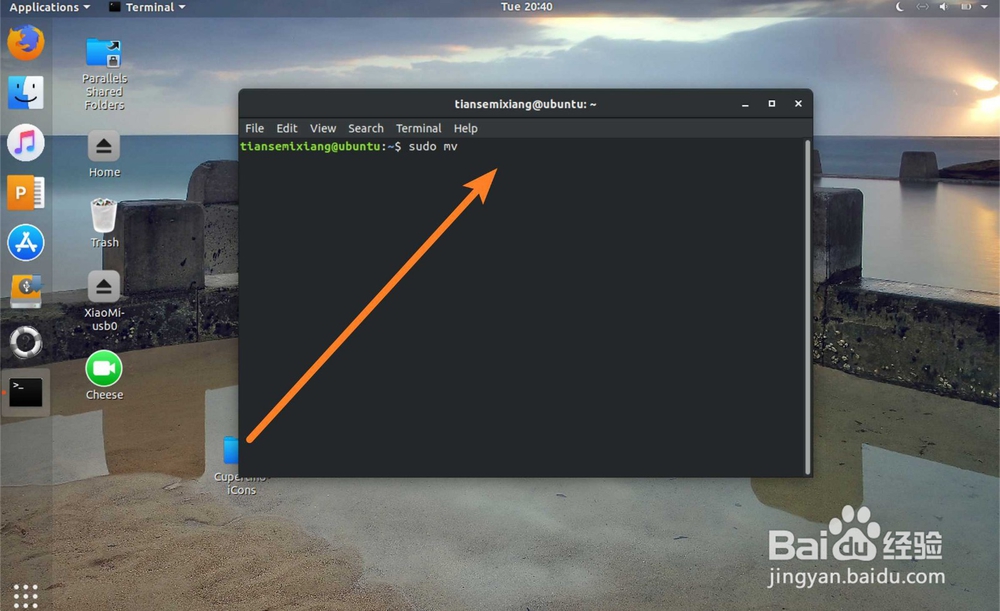The image size is (1000, 611).
Task: Open the View menu in Terminal
Action: click(323, 128)
